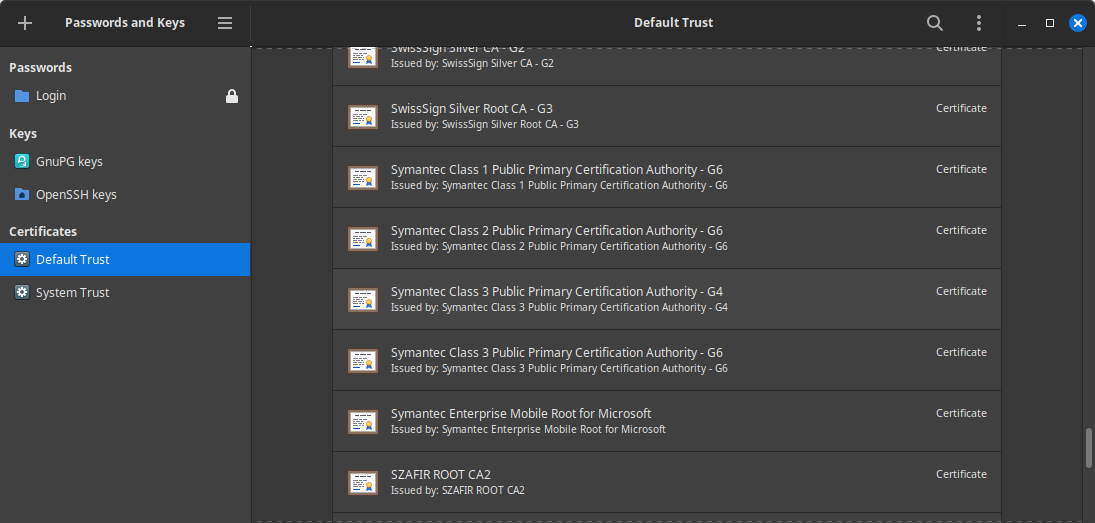Select System Trust certificates
This screenshot has width=1095, height=523.
pyautogui.click(x=125, y=292)
